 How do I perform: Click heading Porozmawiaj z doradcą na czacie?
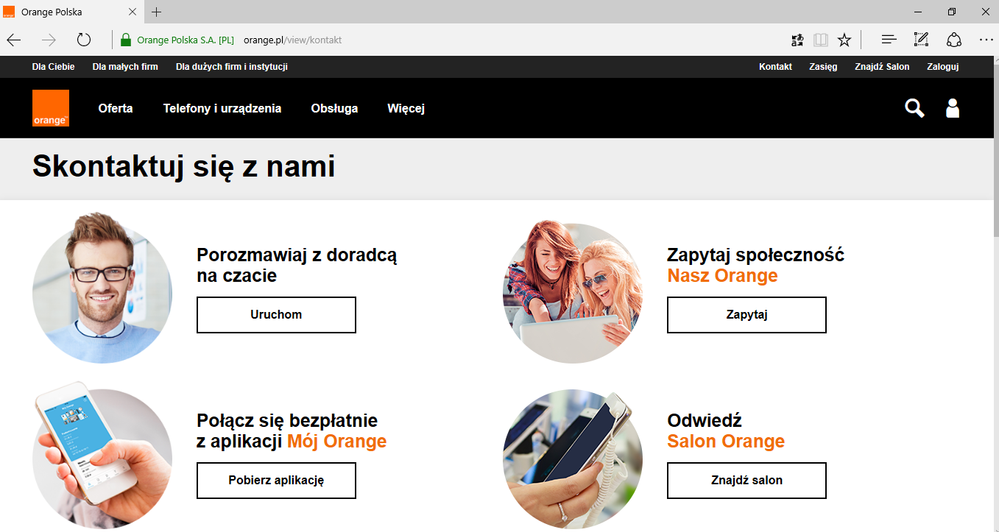tap(297, 265)
